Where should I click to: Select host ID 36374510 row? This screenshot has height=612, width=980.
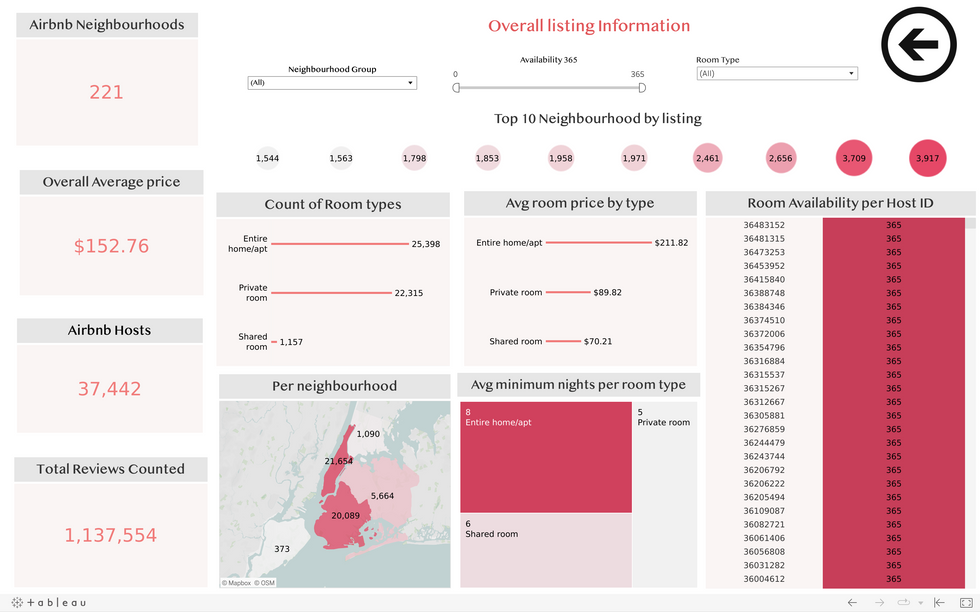point(836,320)
